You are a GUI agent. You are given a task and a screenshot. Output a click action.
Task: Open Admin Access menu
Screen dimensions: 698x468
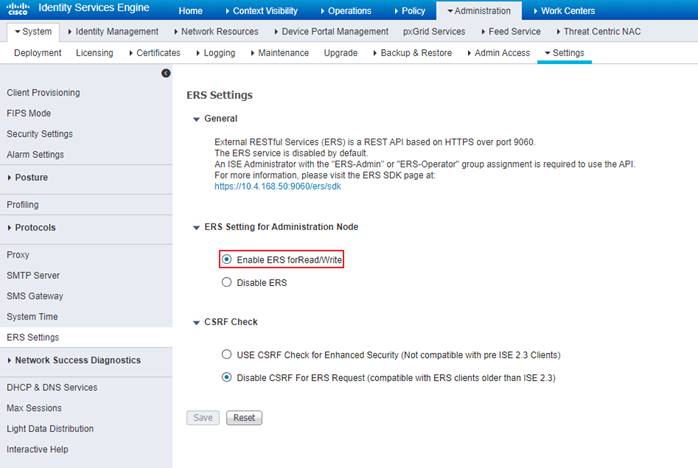(499, 53)
